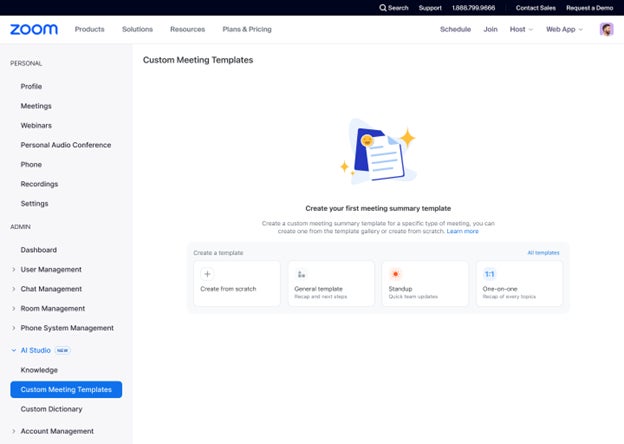Click Request a Demo
The height and width of the screenshot is (444, 624).
(x=589, y=8)
